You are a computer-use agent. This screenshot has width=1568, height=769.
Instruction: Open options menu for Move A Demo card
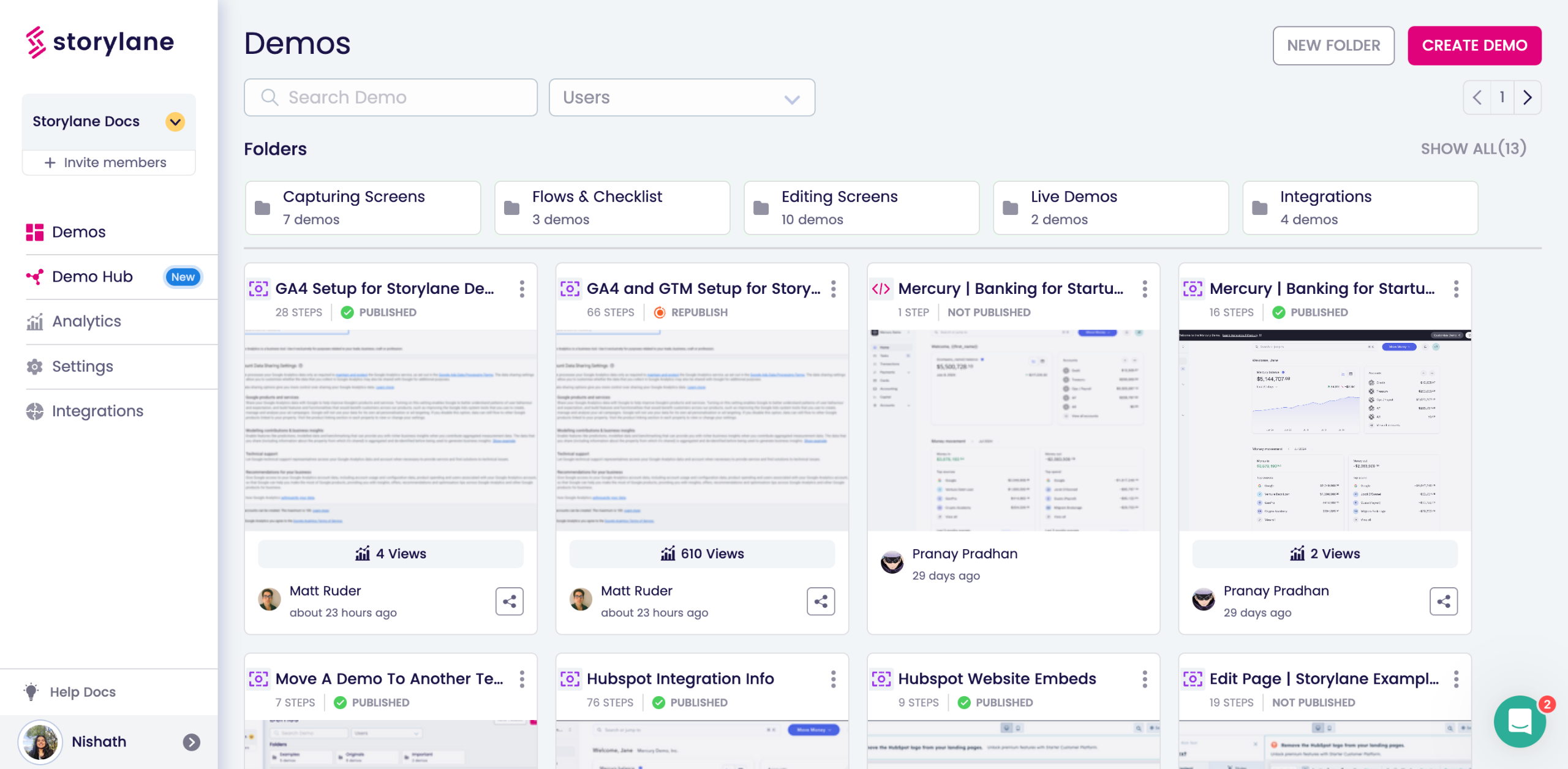(522, 679)
